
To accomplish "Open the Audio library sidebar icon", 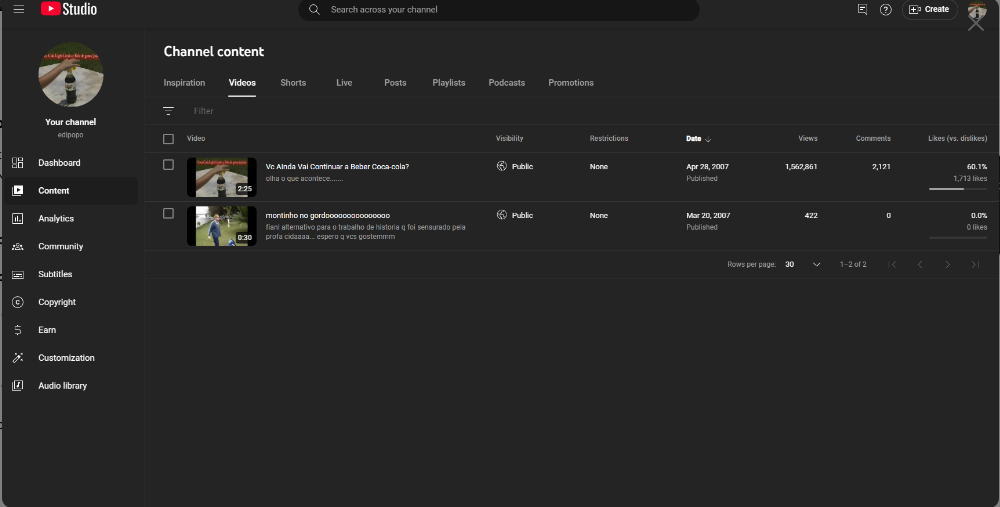I will pyautogui.click(x=18, y=386).
